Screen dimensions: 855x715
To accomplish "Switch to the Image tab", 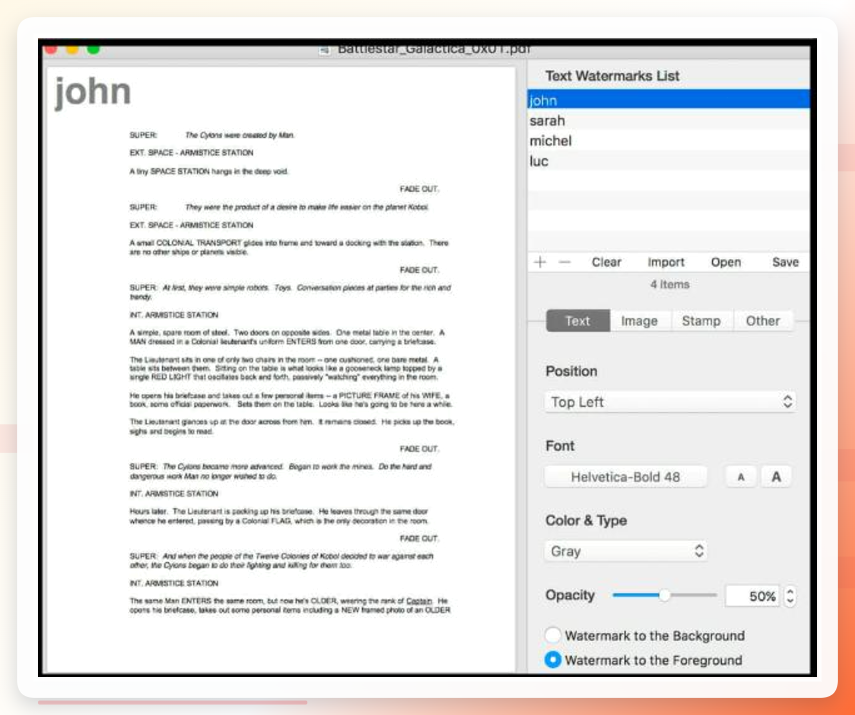I will pos(639,321).
